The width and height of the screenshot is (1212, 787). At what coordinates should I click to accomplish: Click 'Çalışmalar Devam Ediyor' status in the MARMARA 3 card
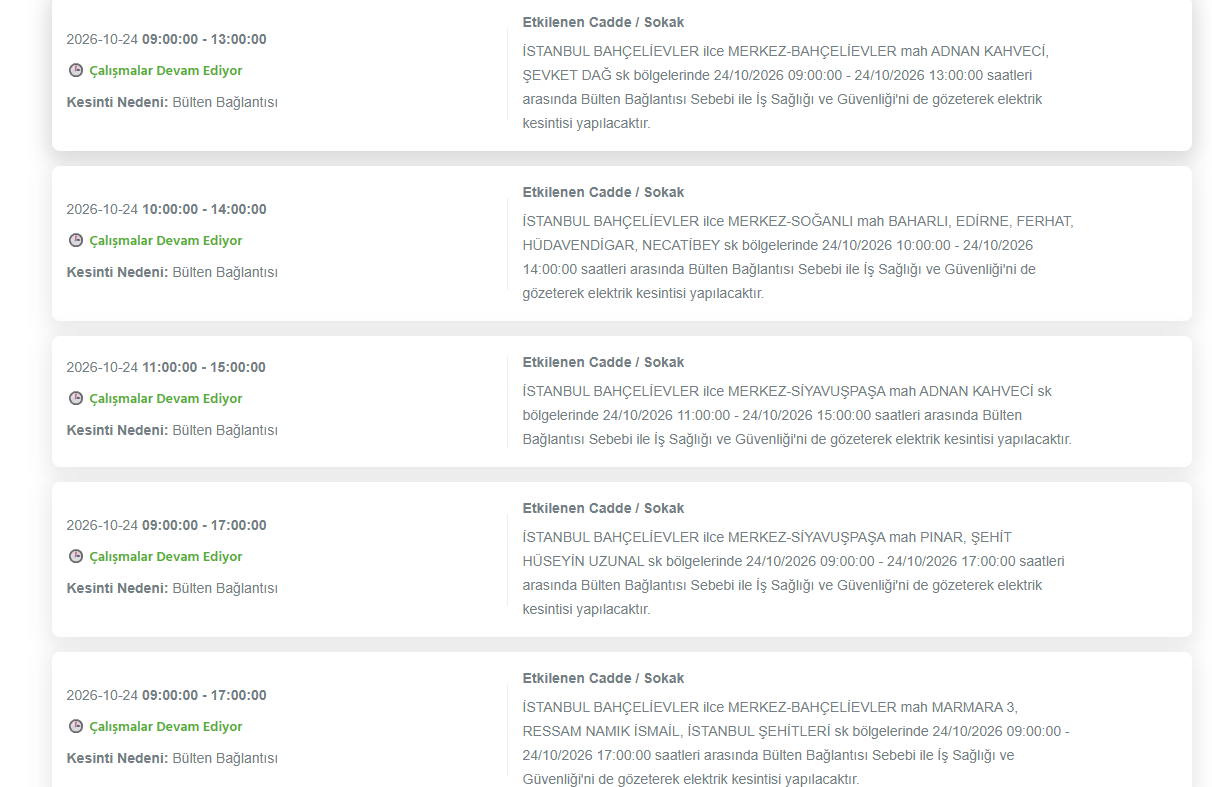click(x=166, y=726)
